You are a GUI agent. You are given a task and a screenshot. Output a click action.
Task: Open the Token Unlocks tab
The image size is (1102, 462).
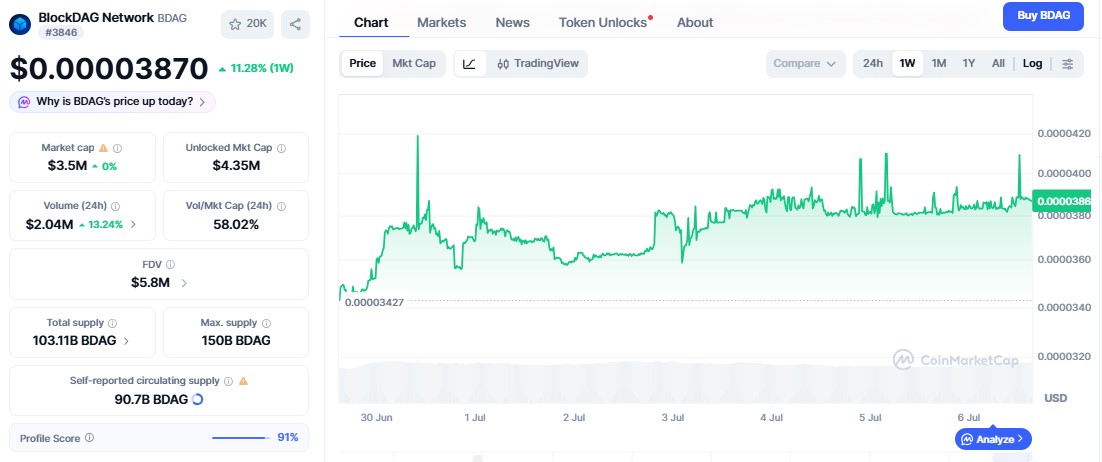coord(603,23)
